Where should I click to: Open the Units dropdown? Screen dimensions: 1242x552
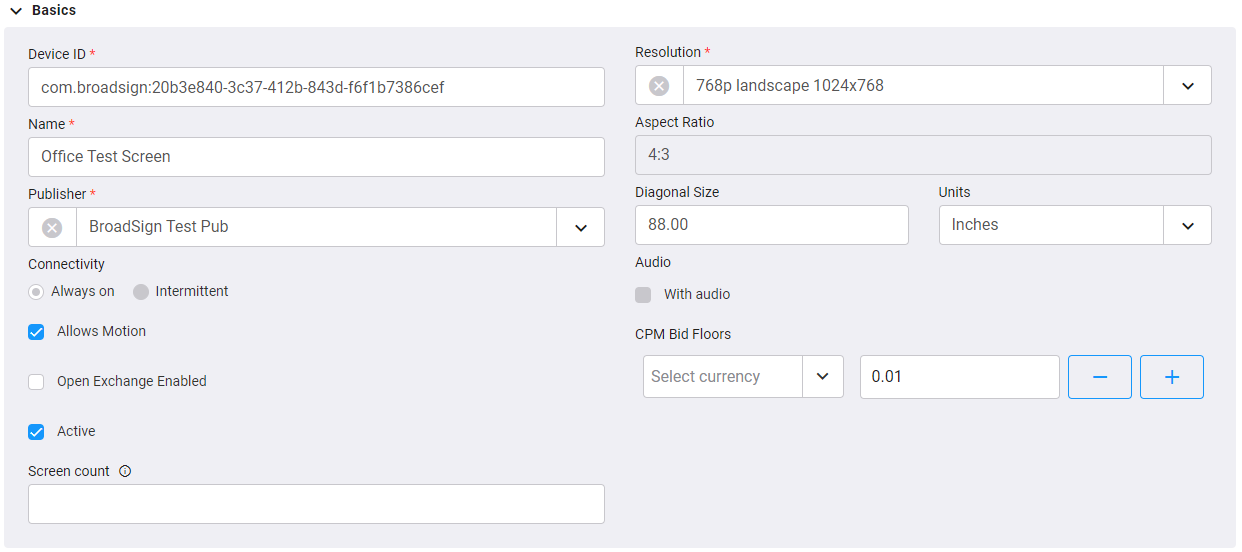tap(1187, 226)
